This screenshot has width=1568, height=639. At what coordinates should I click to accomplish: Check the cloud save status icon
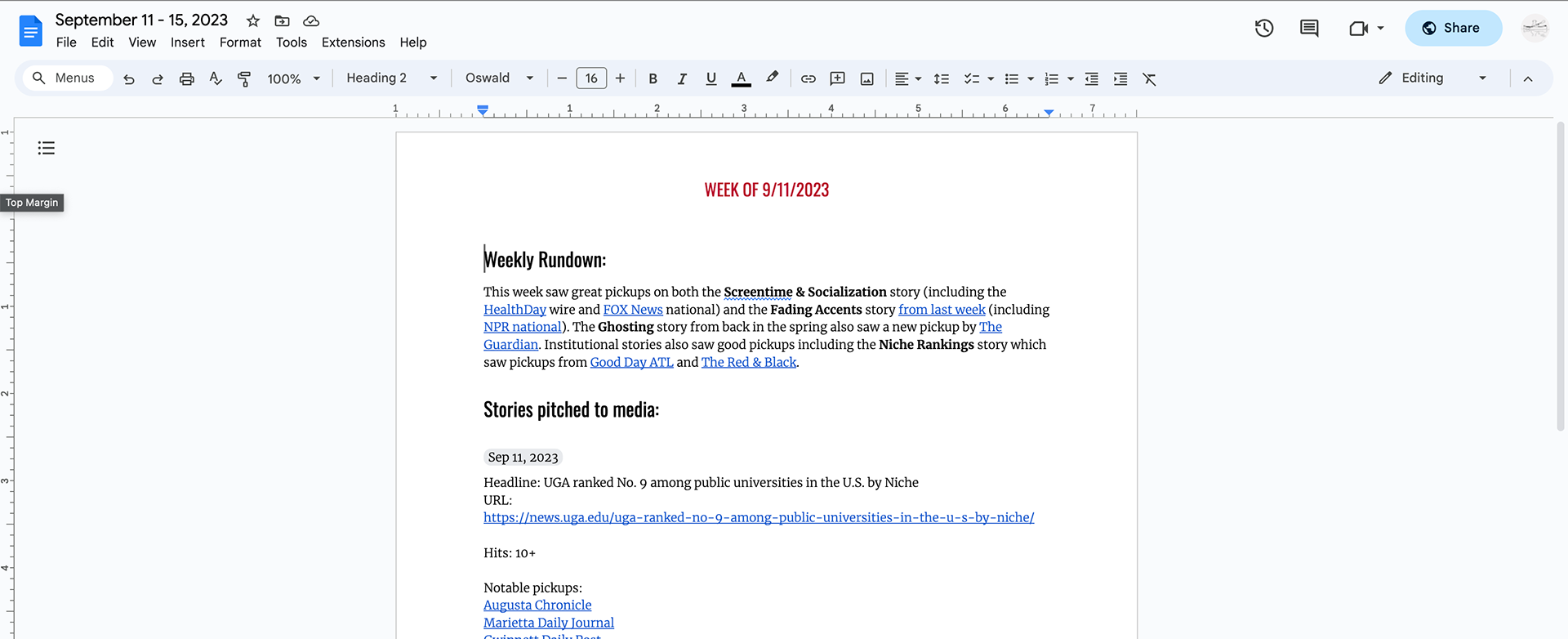[x=311, y=20]
